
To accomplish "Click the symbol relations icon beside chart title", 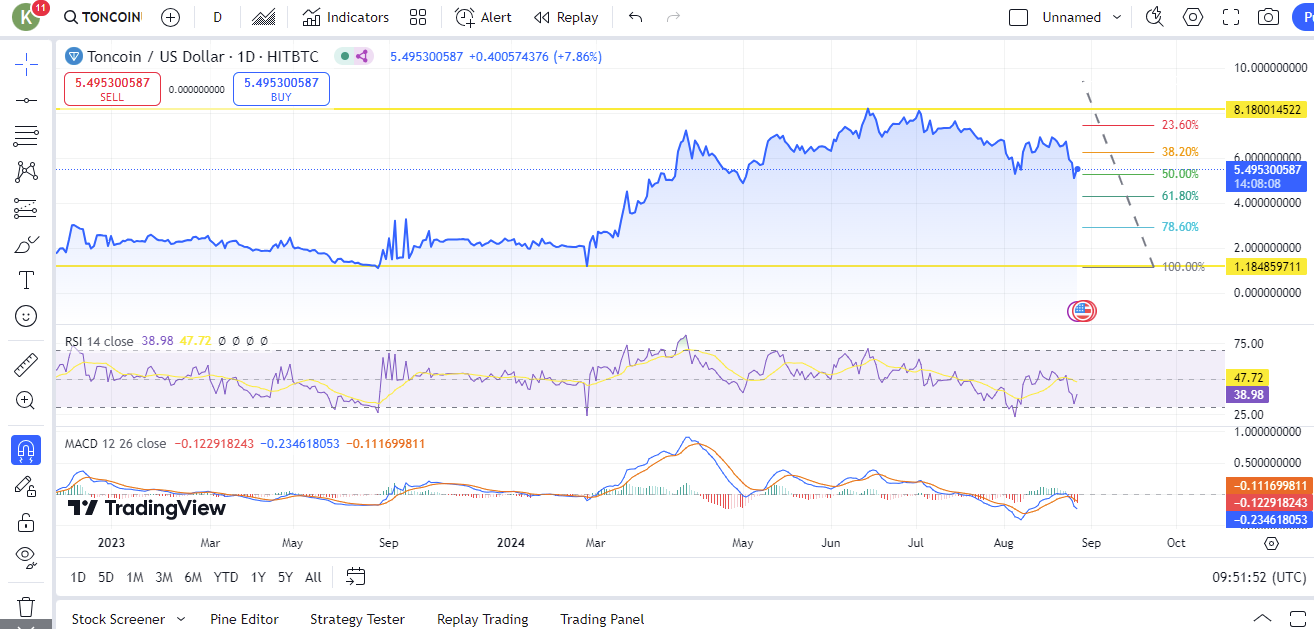I will coord(361,57).
